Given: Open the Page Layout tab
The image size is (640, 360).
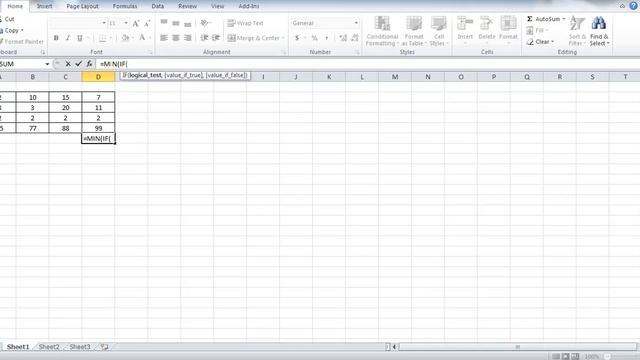Looking at the screenshot, I should tap(82, 6).
